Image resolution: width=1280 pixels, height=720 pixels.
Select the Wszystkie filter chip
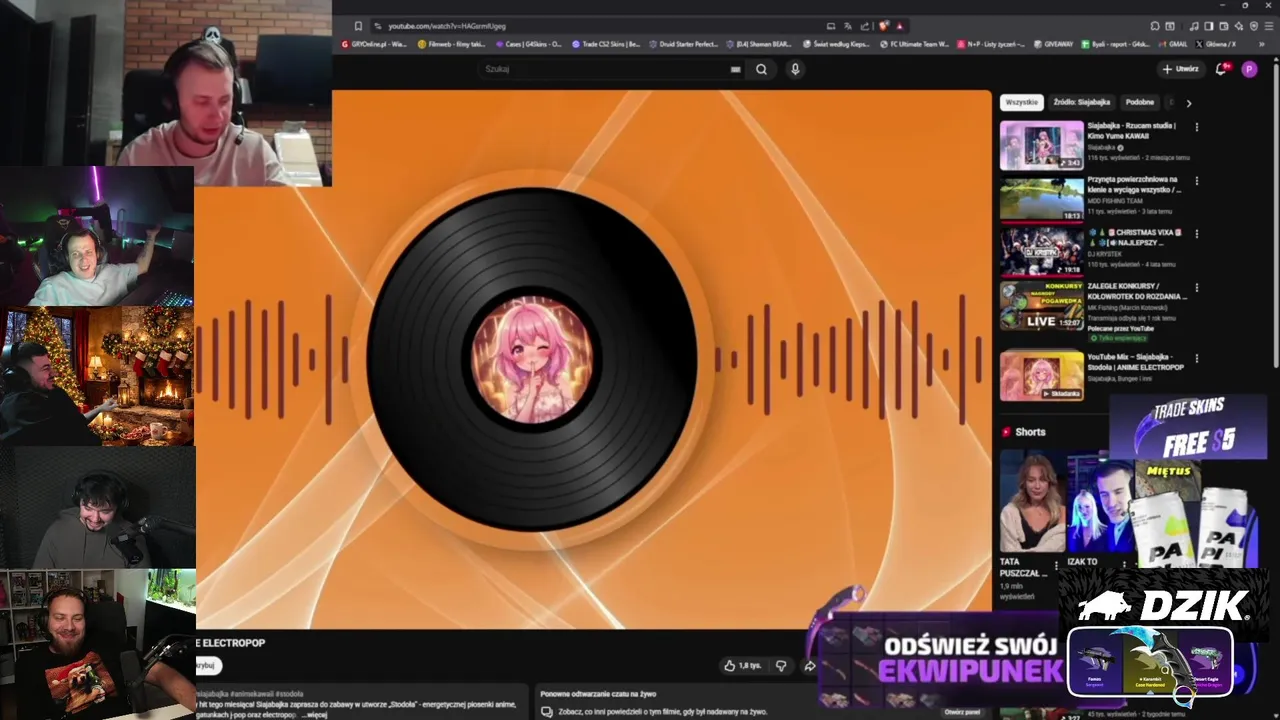[x=1022, y=102]
